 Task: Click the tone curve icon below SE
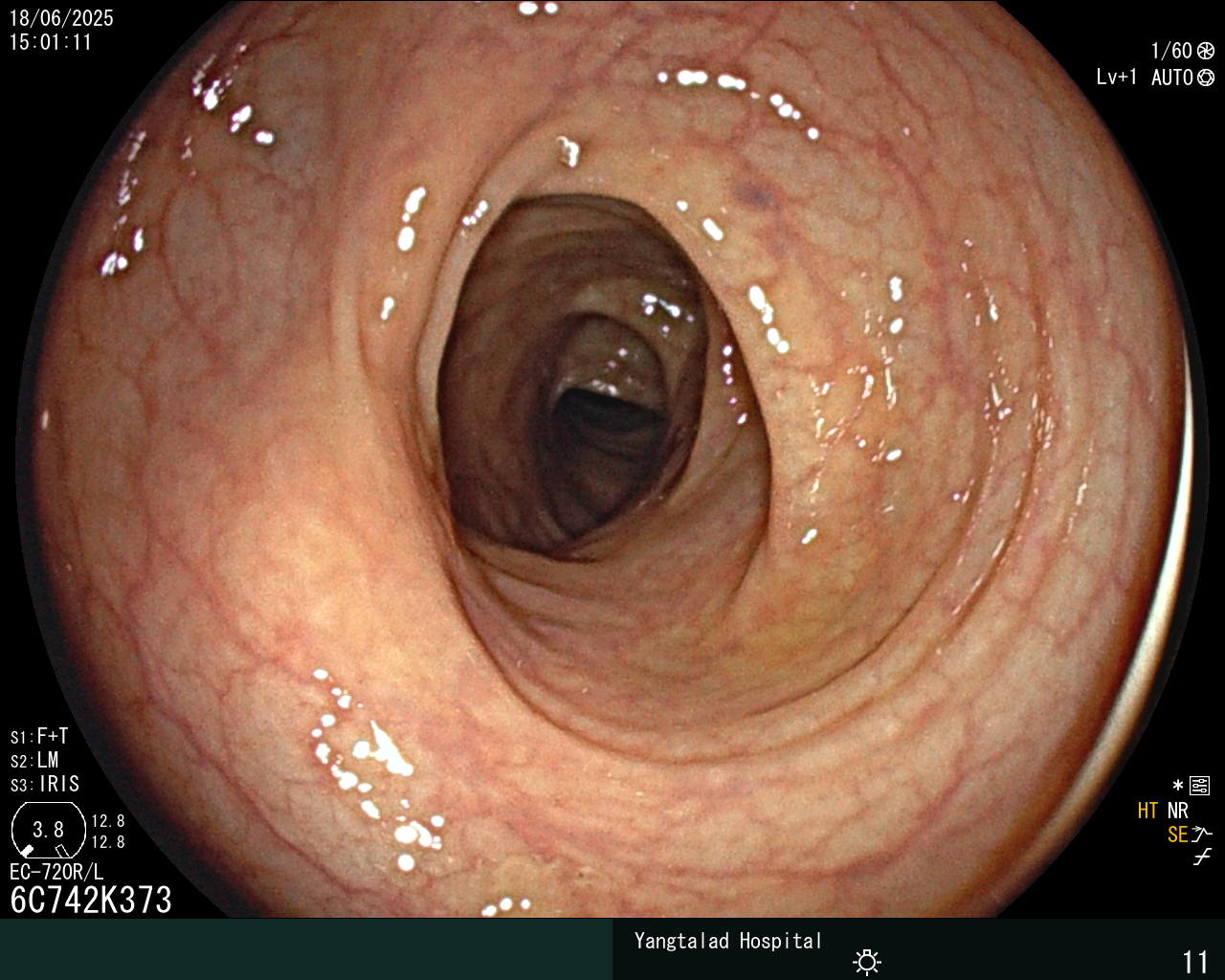tap(1202, 857)
